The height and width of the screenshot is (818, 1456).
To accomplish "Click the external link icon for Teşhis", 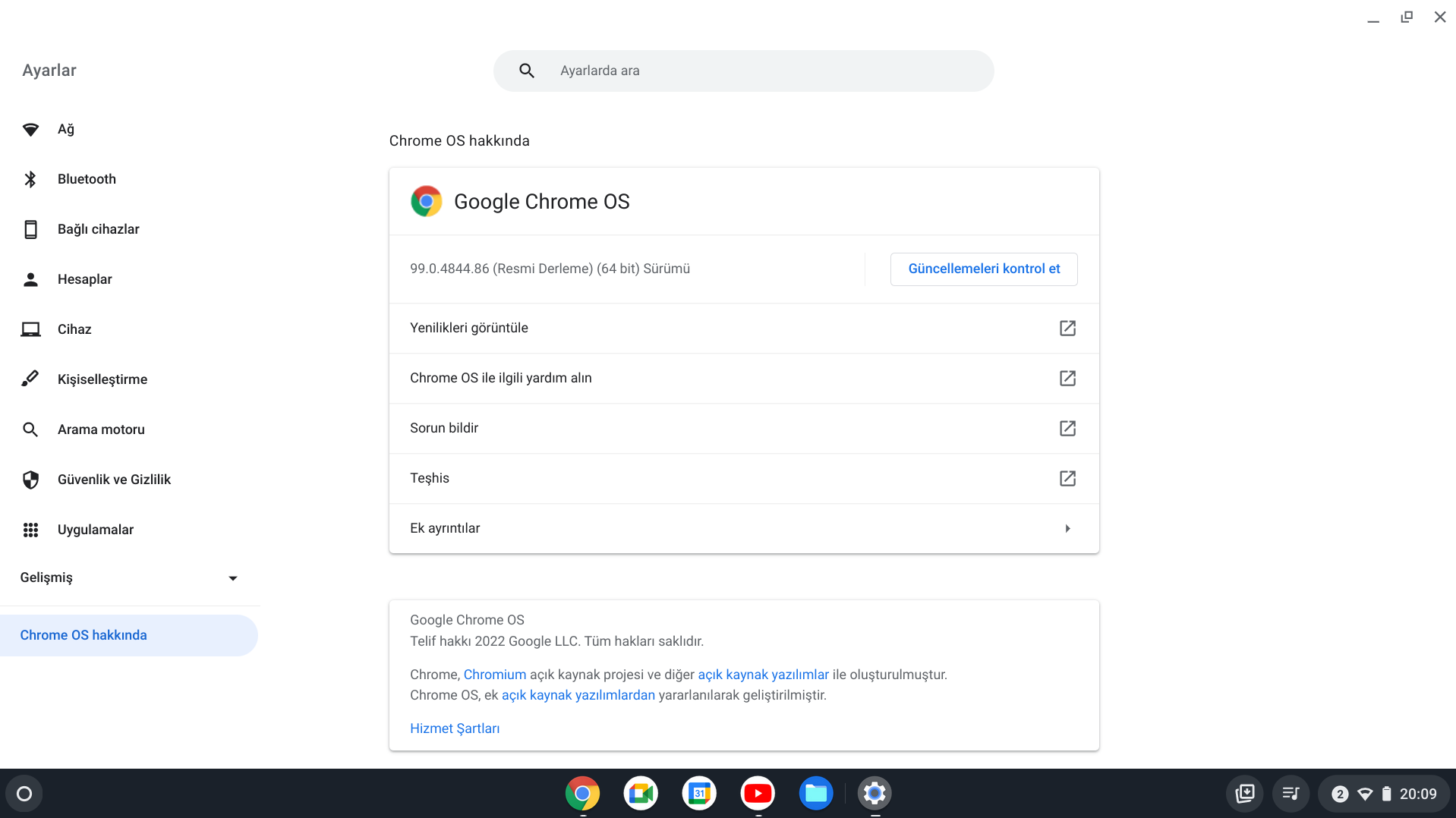I will tap(1067, 478).
